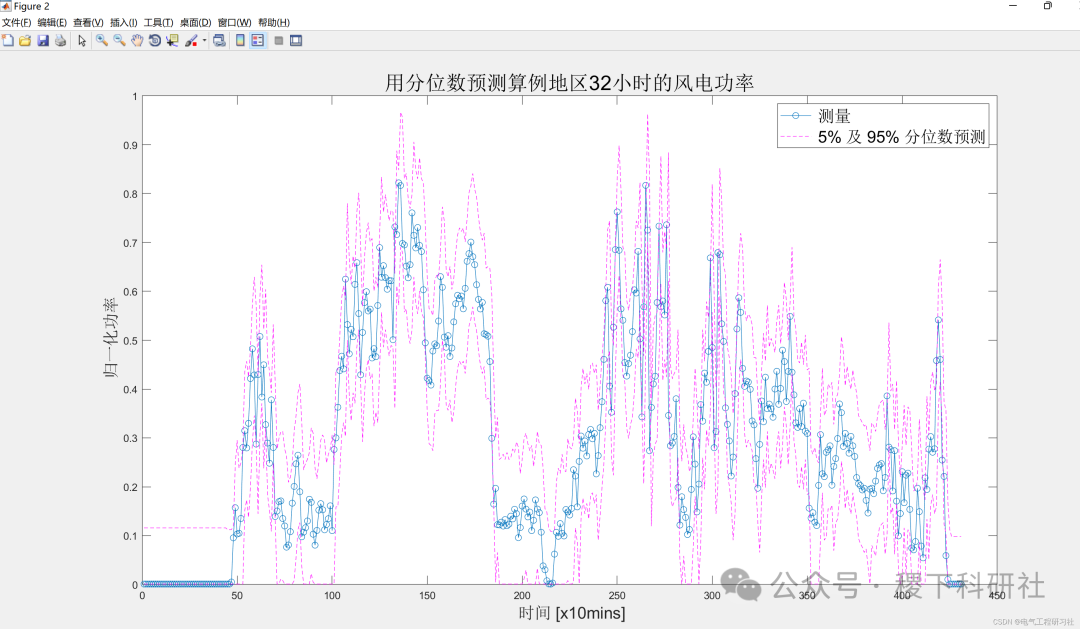
Task: Select the Zoom Out magnifier tool
Action: click(x=119, y=41)
